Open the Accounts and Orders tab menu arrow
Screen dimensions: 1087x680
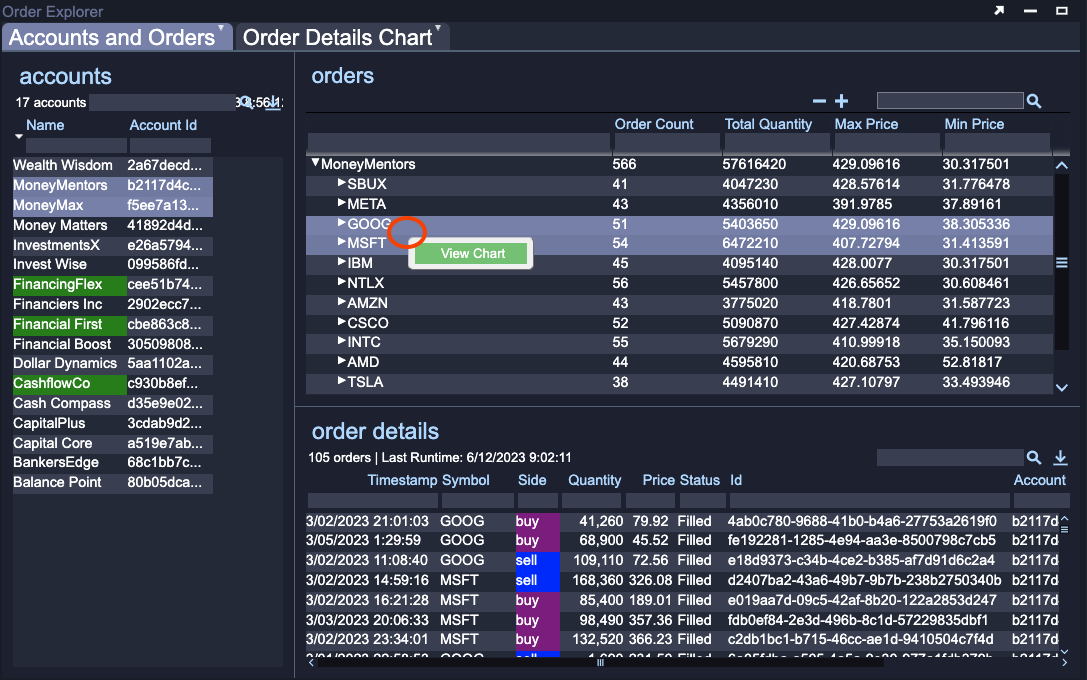221,29
